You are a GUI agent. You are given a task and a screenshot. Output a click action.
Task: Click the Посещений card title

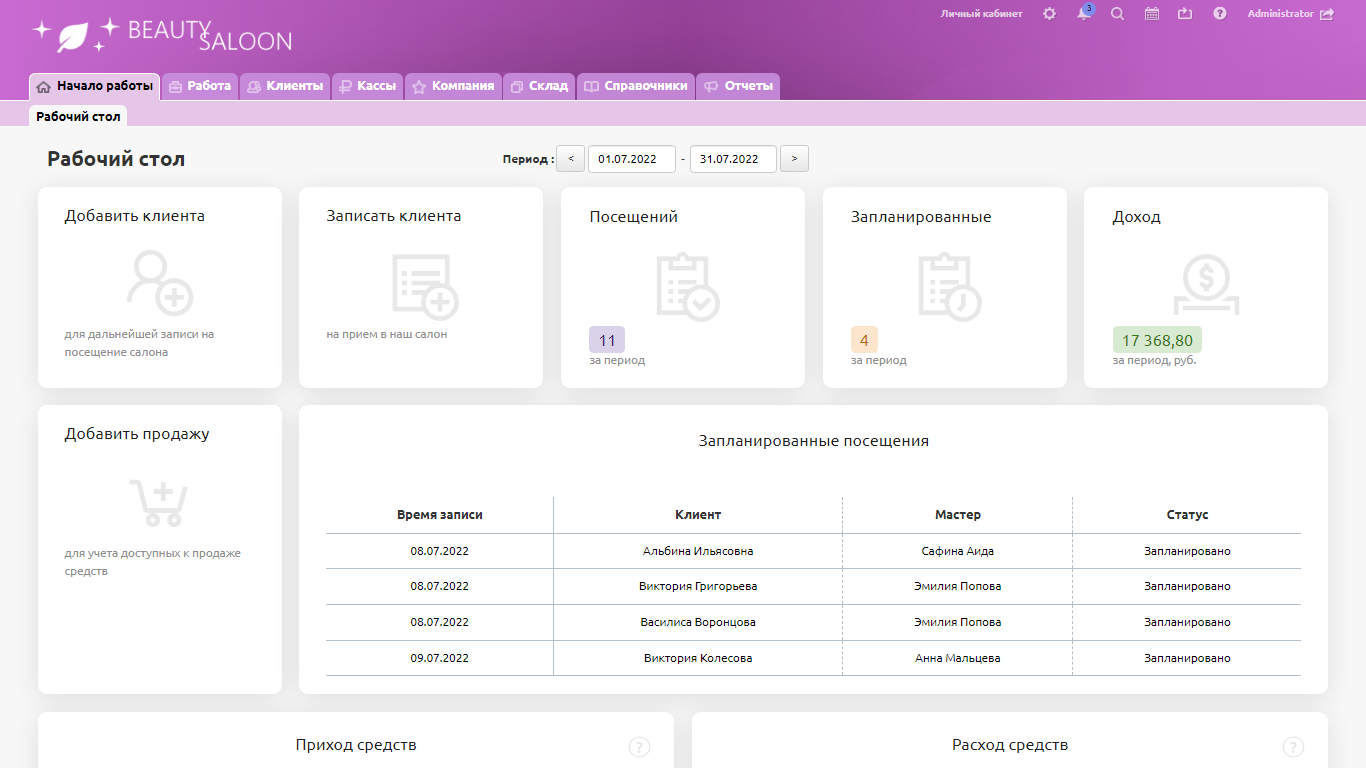coord(634,217)
